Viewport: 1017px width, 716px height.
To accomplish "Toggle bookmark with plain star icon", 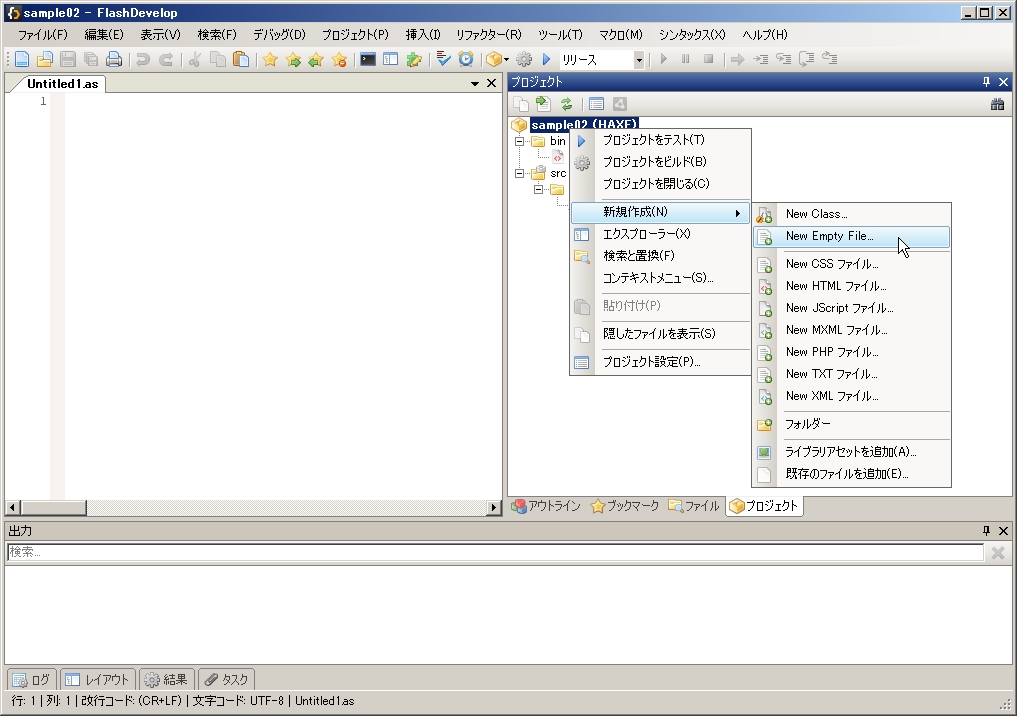I will (x=270, y=60).
